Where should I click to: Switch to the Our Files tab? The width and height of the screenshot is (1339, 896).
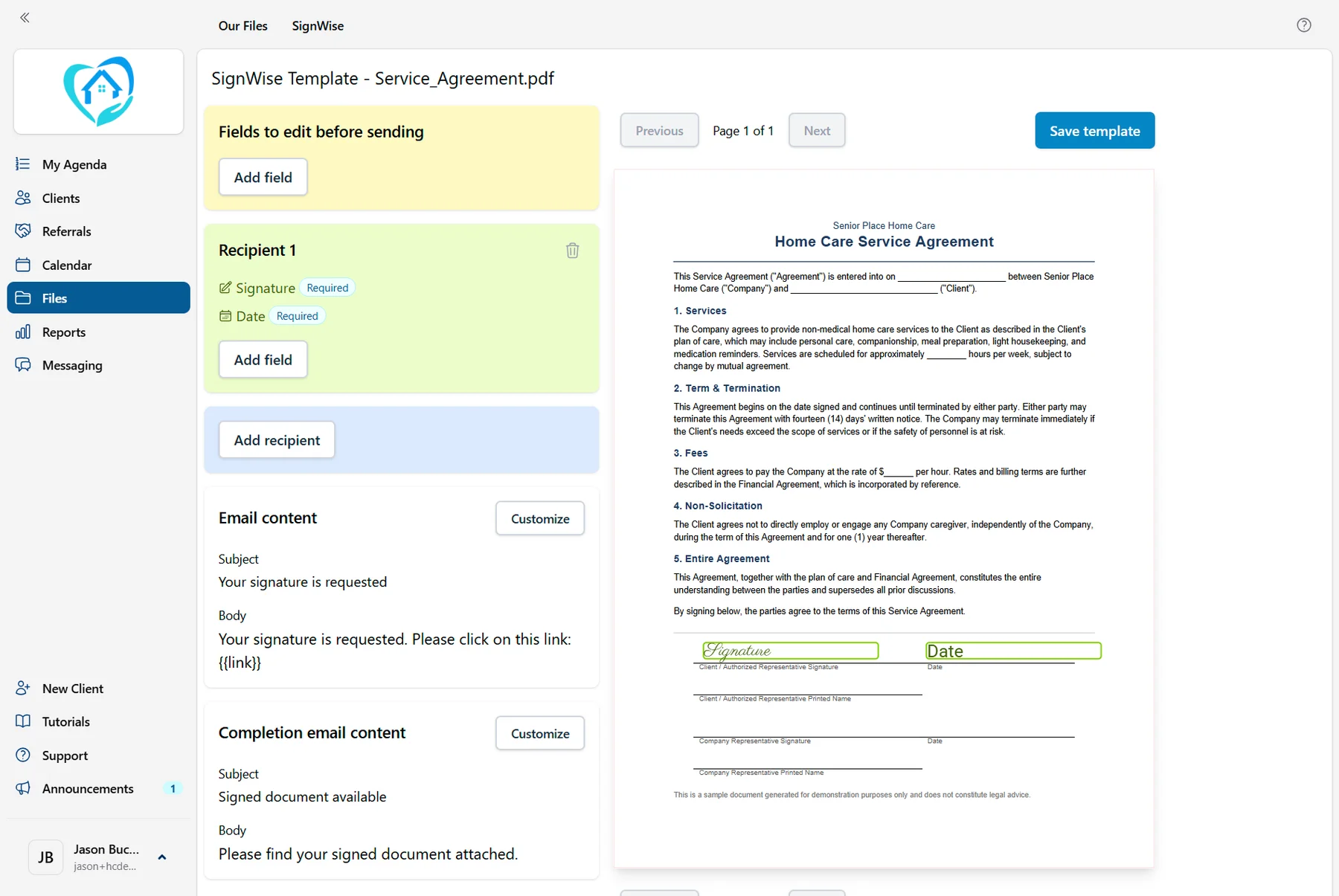click(243, 25)
